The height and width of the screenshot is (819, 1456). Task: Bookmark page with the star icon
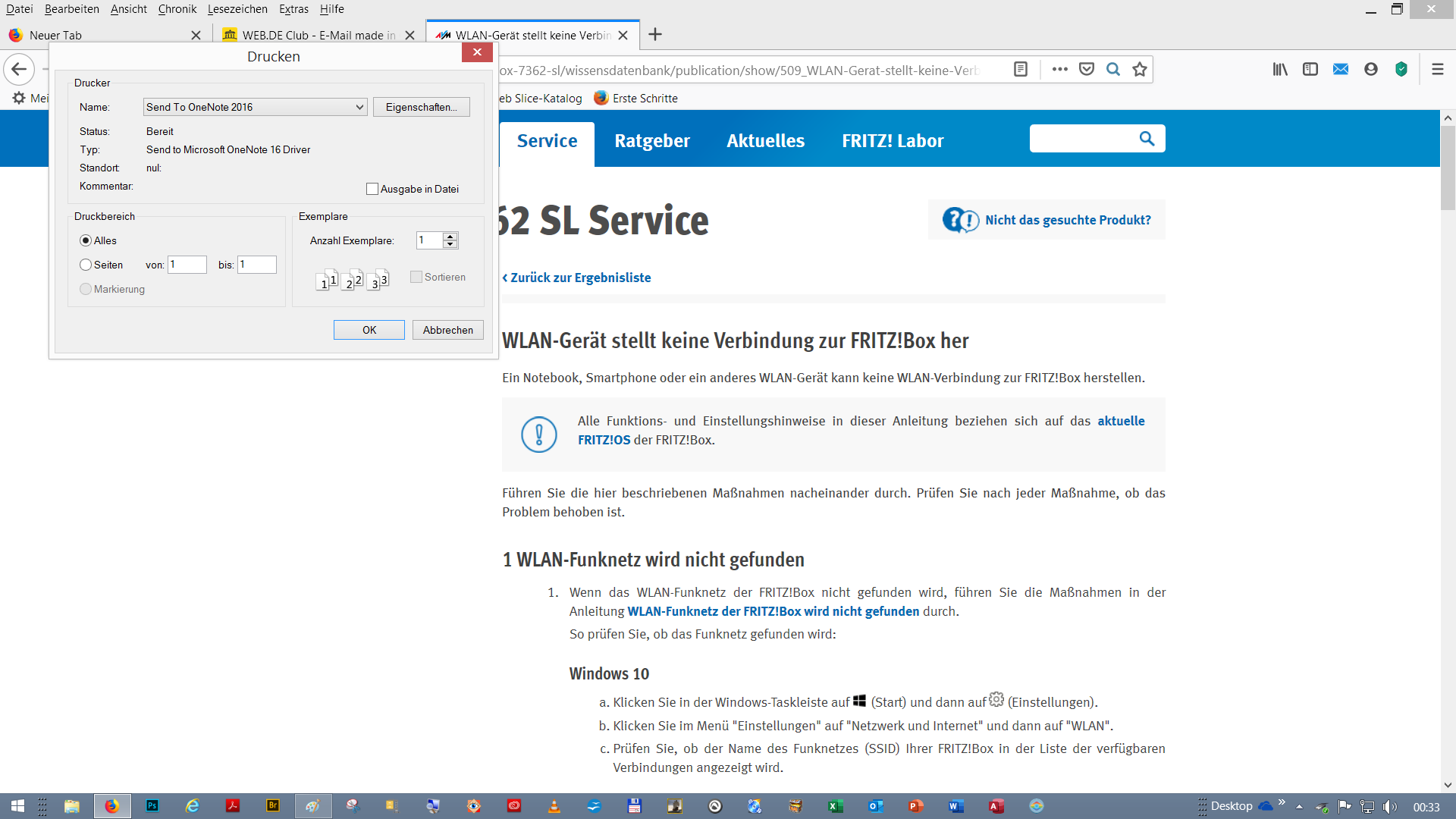(1139, 70)
